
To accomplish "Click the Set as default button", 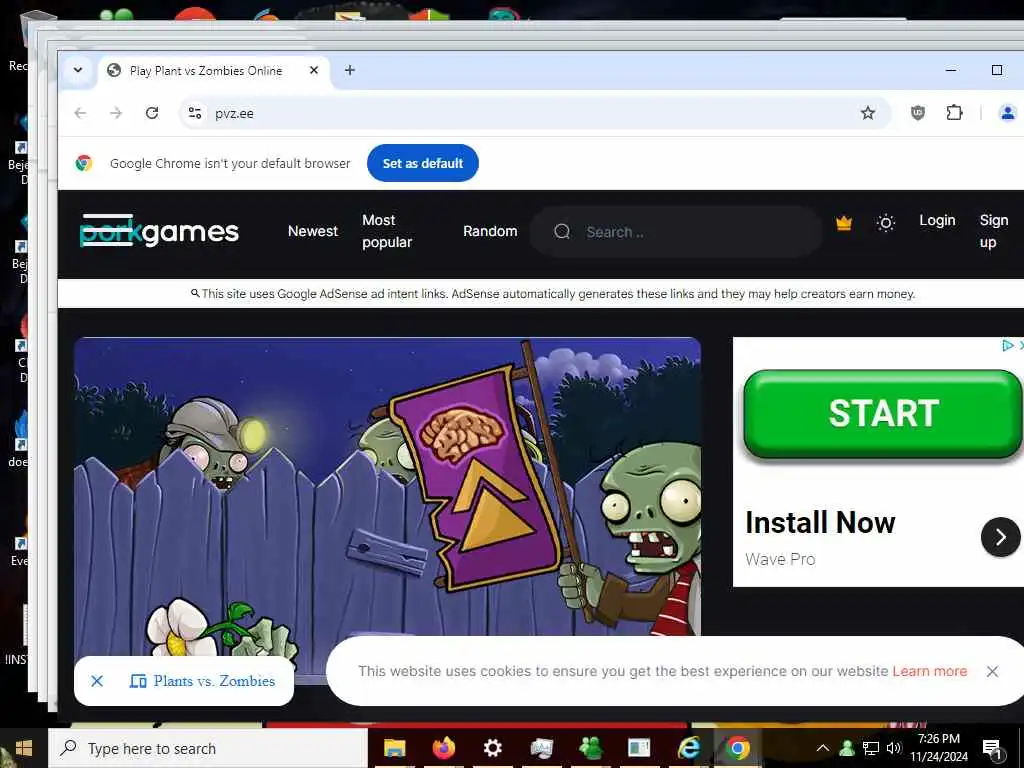I will pos(423,163).
